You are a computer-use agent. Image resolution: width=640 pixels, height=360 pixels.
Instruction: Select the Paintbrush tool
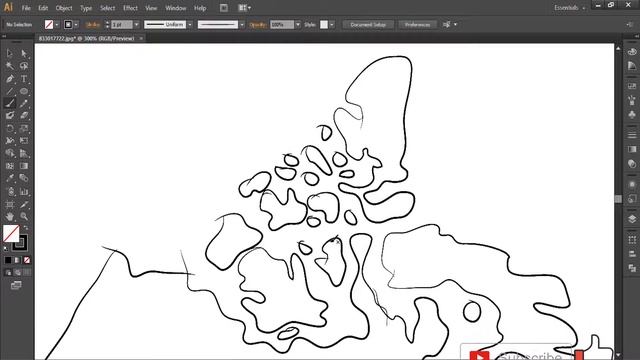click(x=9, y=103)
